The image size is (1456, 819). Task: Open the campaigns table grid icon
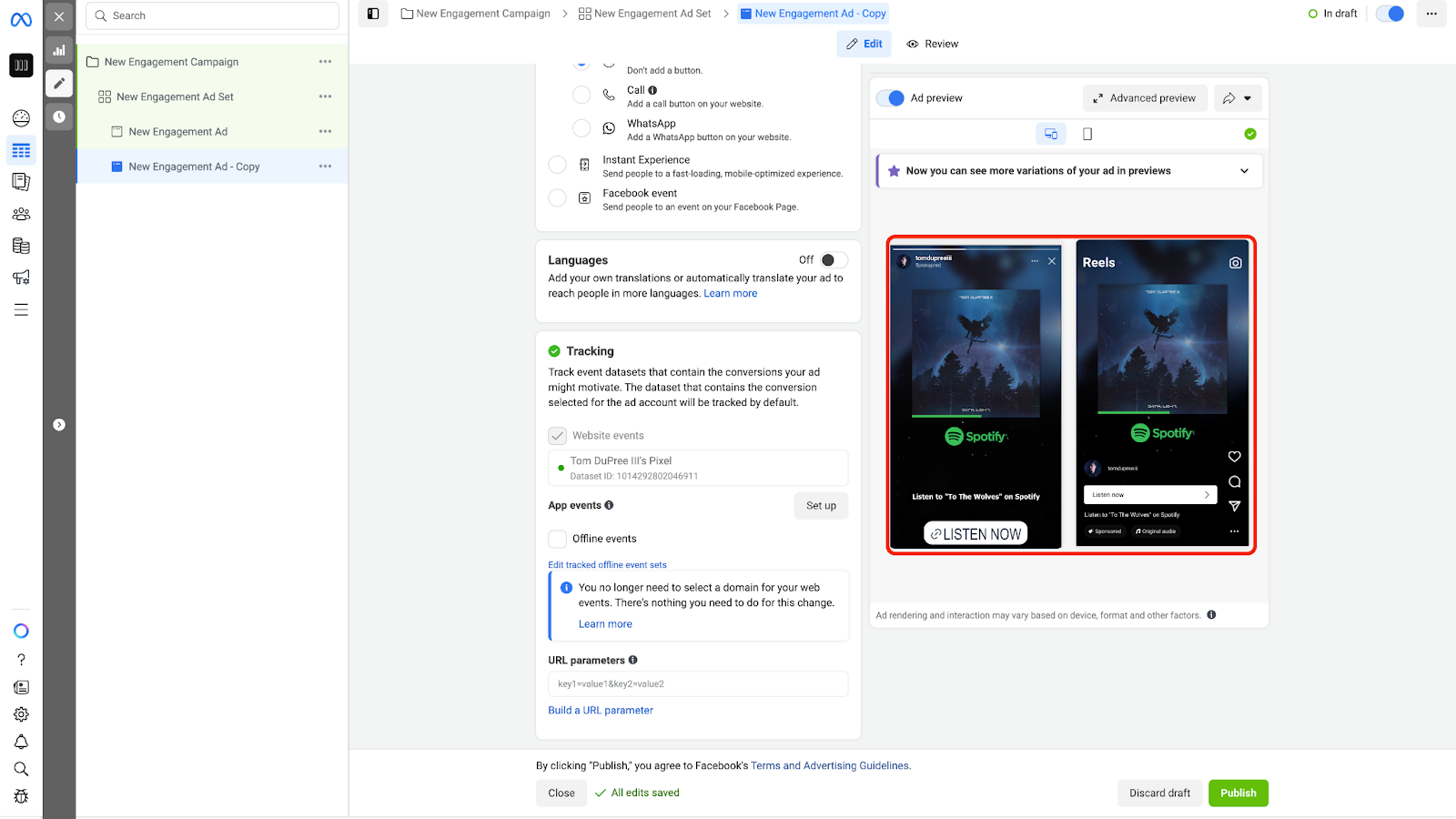pos(21,150)
